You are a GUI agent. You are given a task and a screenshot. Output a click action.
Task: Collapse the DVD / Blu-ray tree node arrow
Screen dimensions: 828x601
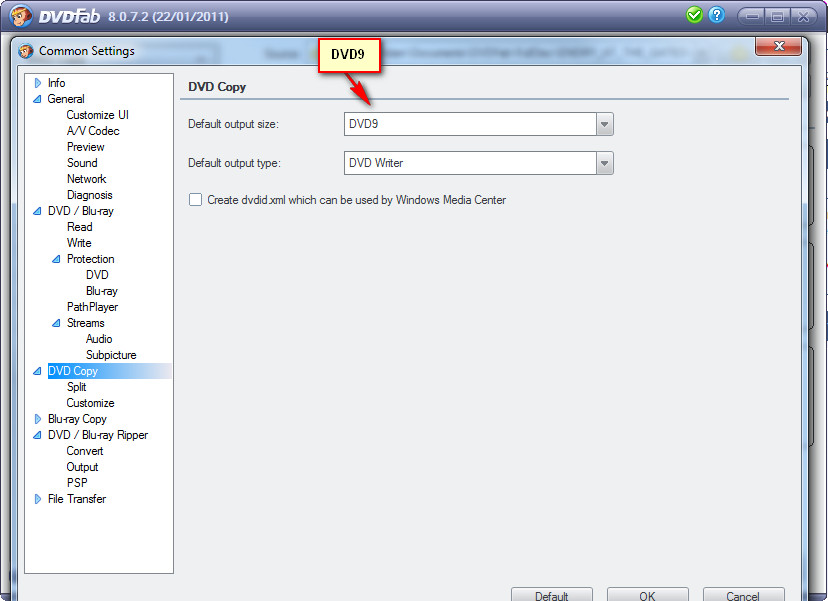[37, 211]
